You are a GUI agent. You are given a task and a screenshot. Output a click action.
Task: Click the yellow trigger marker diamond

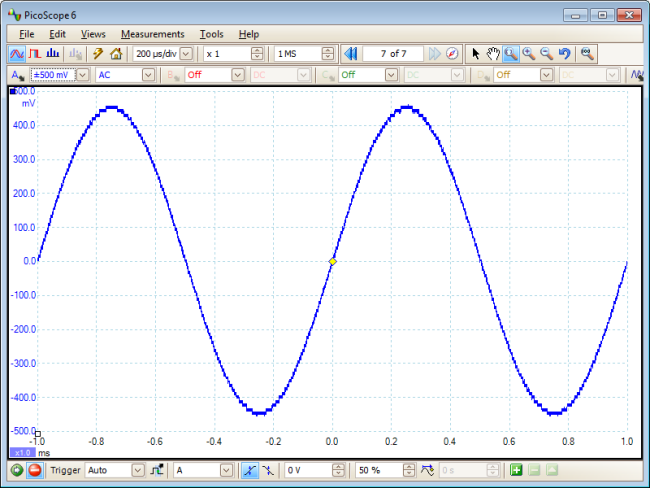point(333,261)
